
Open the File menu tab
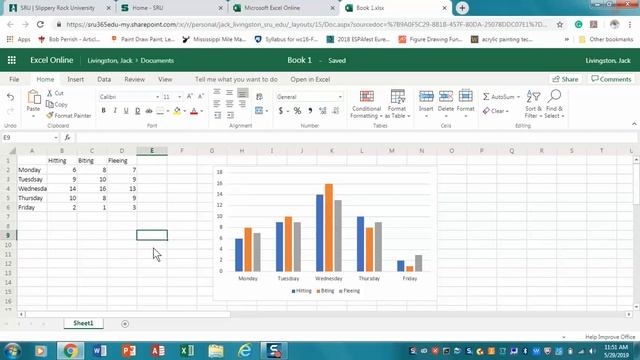coord(14,79)
